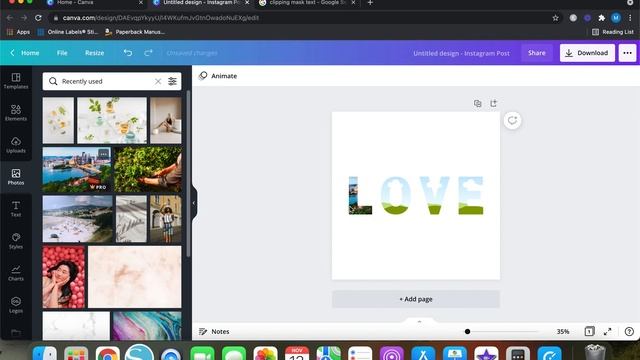Open the Reading List
Viewport: 640px width, 360px height.
point(613,32)
